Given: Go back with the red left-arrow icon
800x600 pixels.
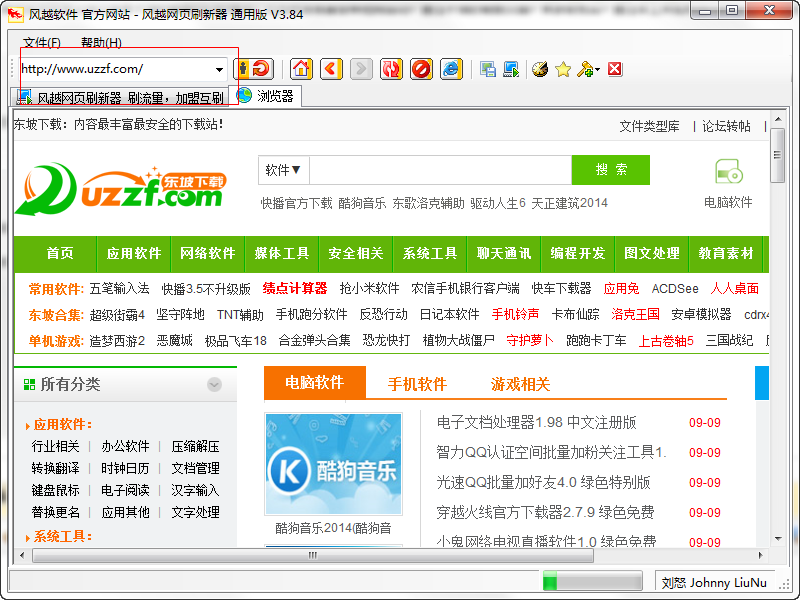Looking at the screenshot, I should coord(331,69).
